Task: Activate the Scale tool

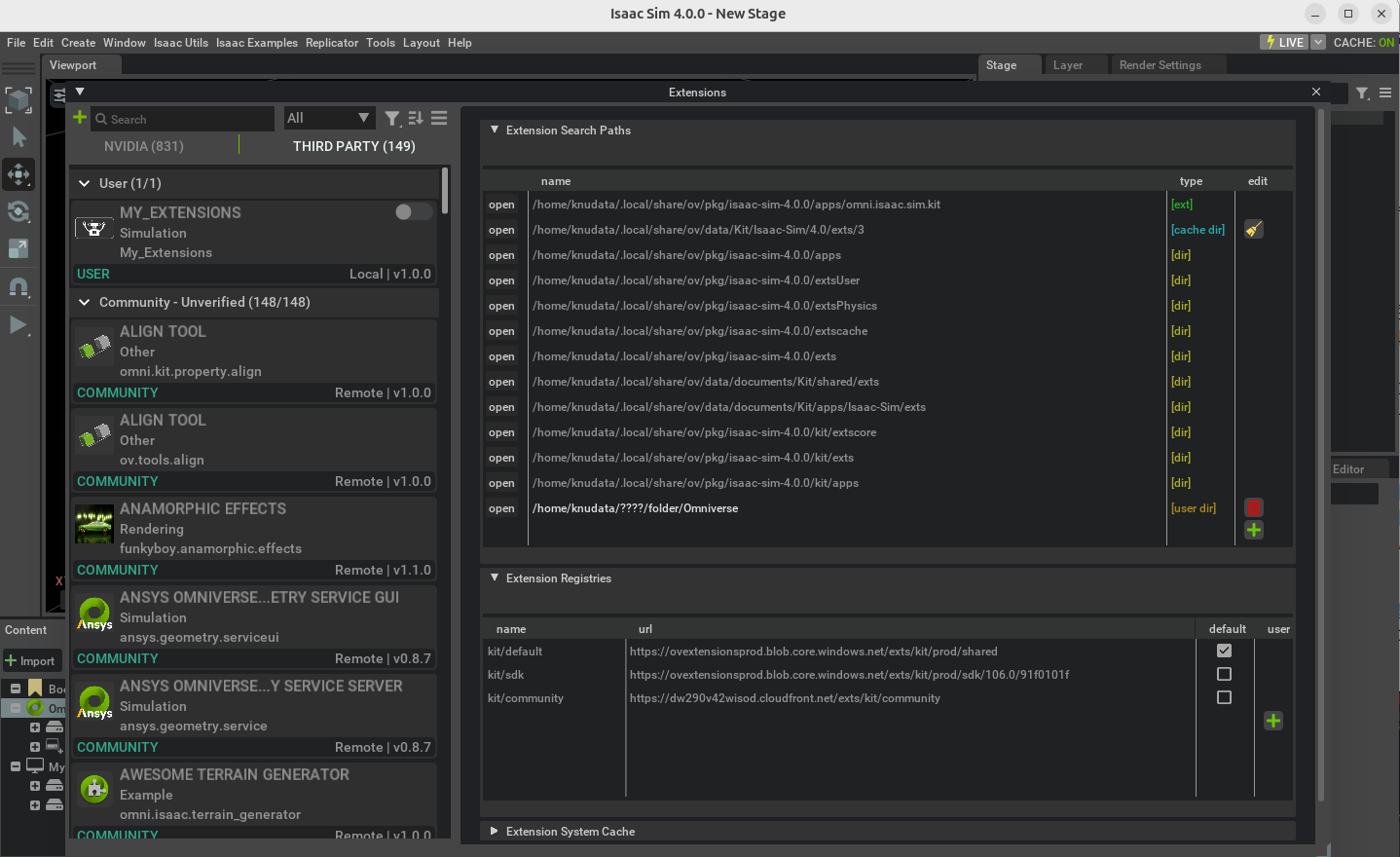Action: pos(18,249)
